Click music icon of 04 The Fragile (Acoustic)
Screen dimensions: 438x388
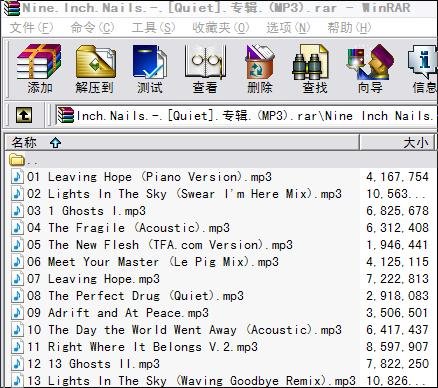pyautogui.click(x=17, y=228)
